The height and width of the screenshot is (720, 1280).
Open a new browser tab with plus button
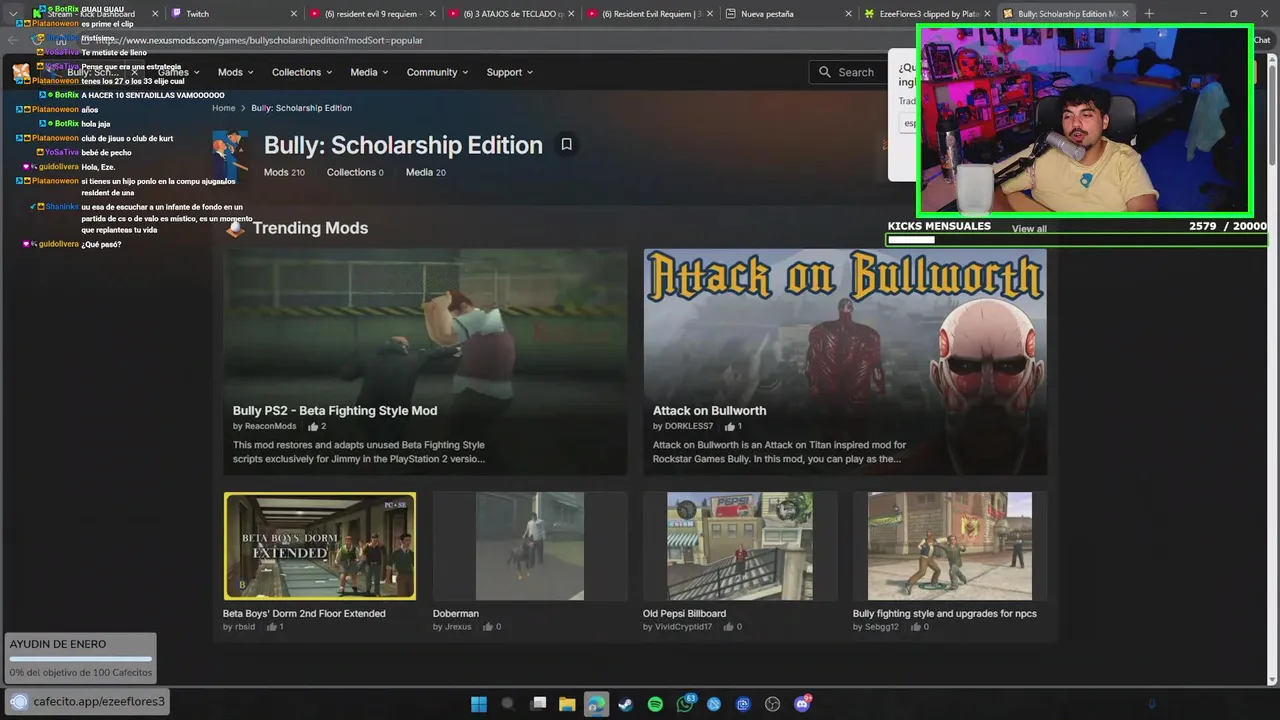point(1149,14)
